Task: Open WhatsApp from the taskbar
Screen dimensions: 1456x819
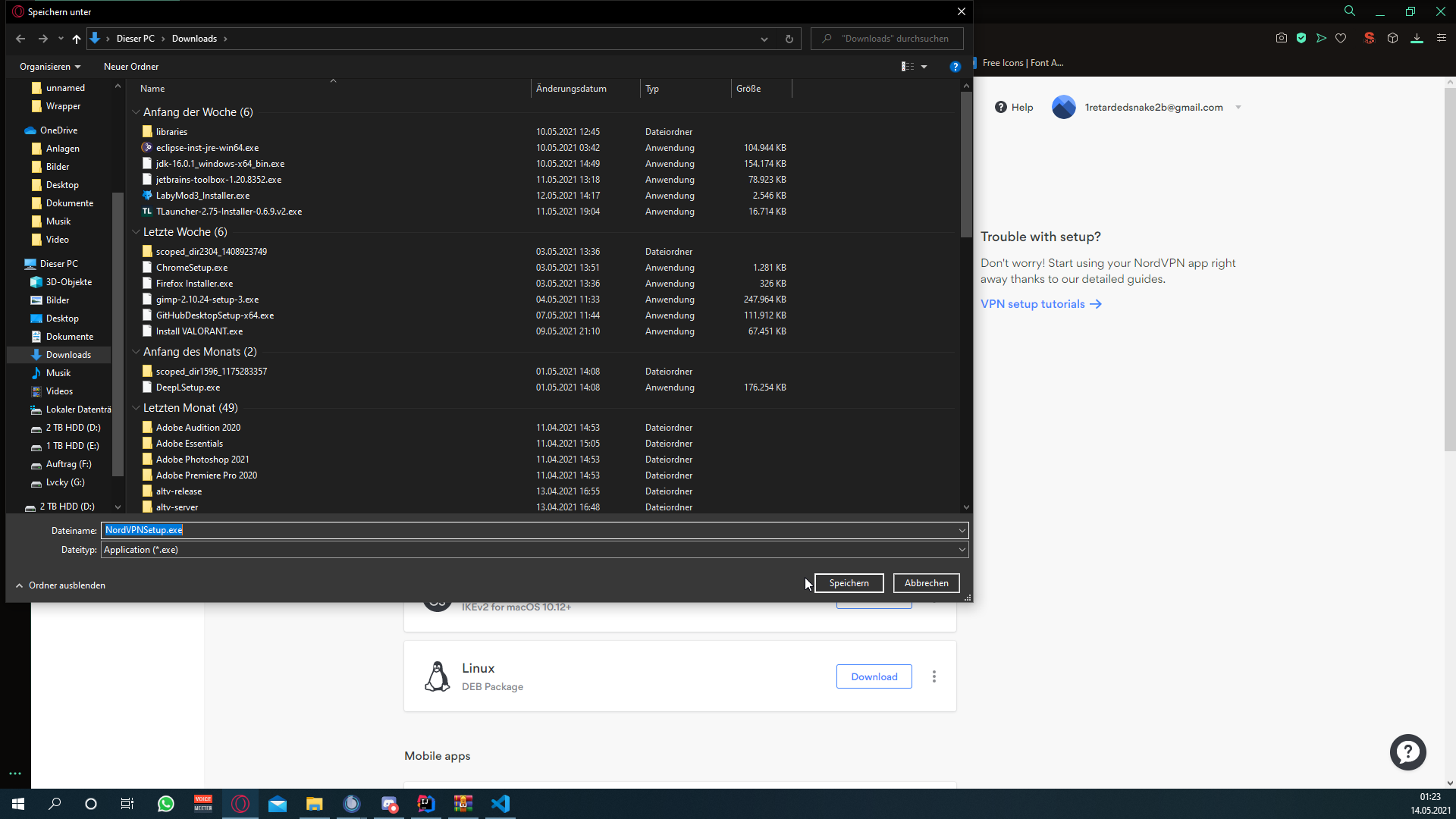Action: tap(165, 804)
